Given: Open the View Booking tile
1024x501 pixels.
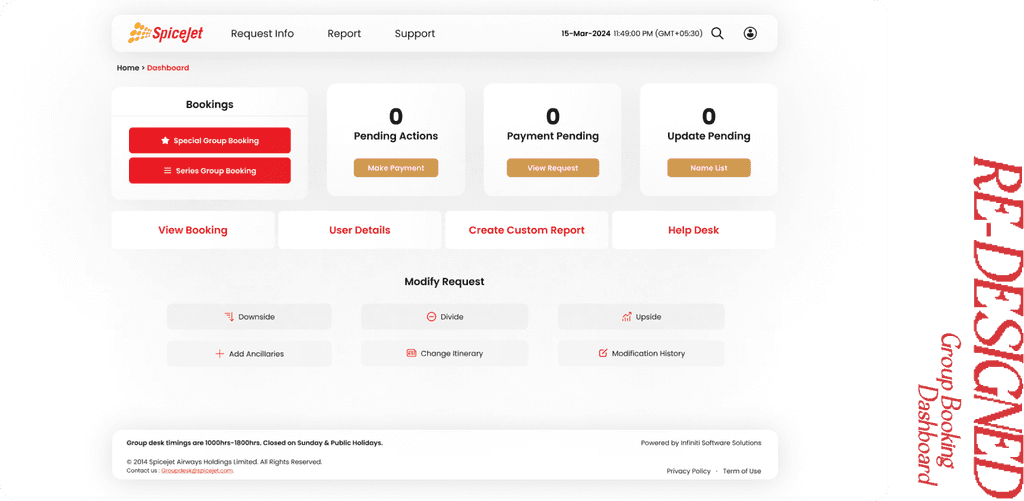Looking at the screenshot, I should 193,230.
